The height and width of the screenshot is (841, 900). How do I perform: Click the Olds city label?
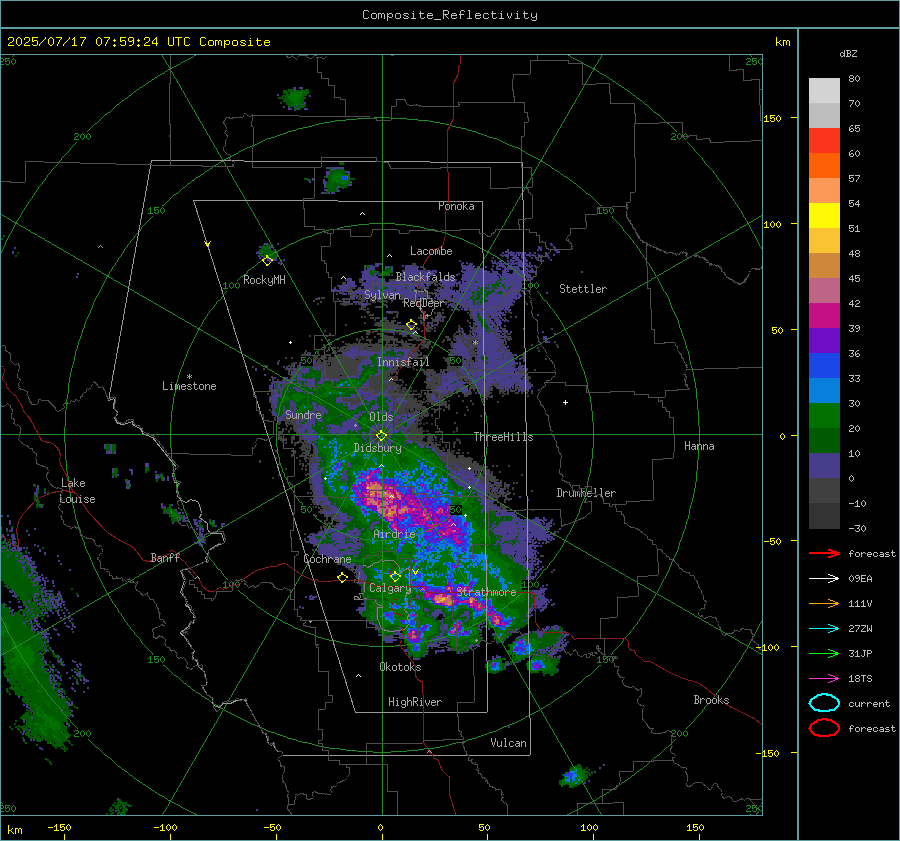coord(381,417)
